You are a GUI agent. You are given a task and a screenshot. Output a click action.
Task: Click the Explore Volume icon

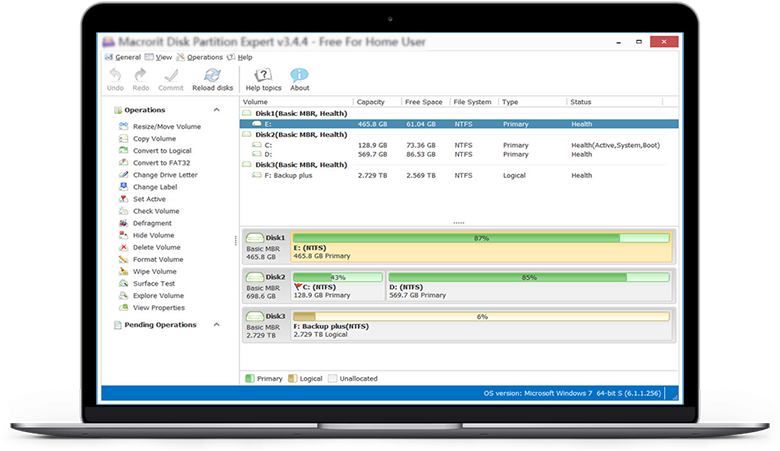point(123,295)
